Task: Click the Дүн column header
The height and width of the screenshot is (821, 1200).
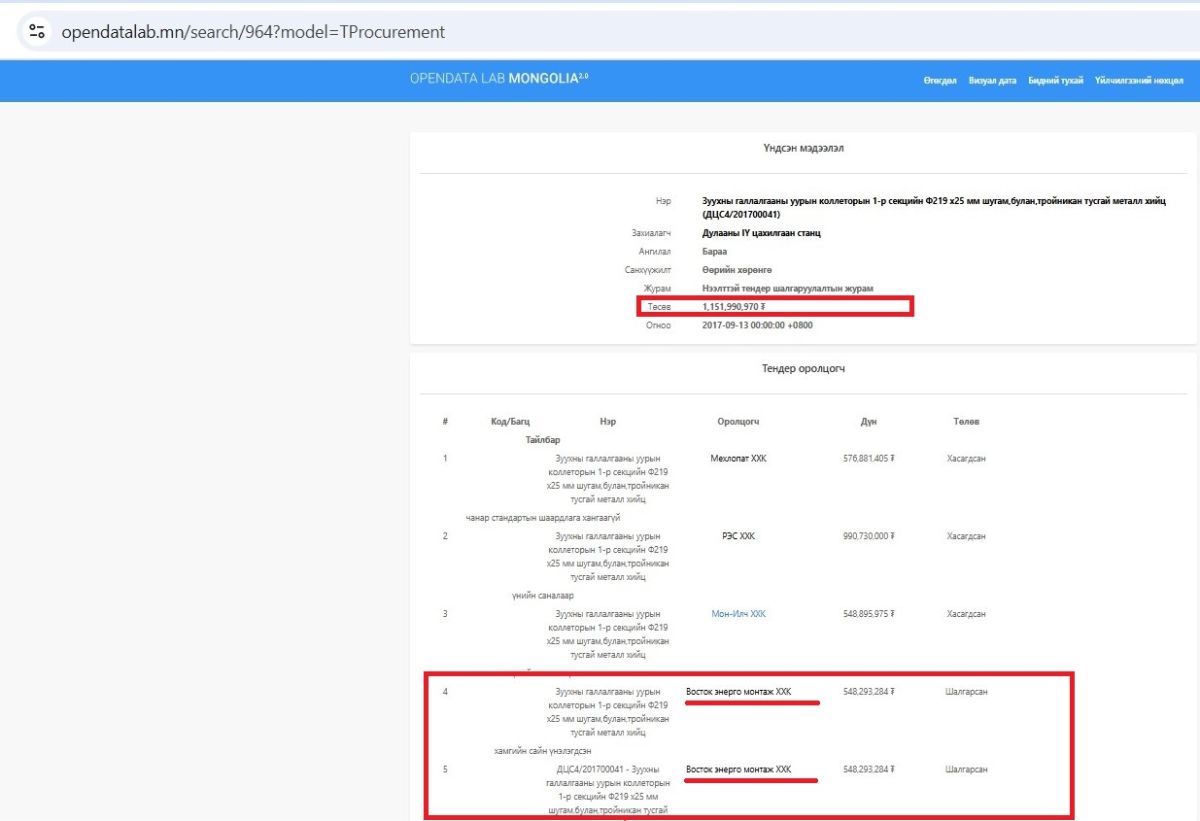Action: point(868,422)
